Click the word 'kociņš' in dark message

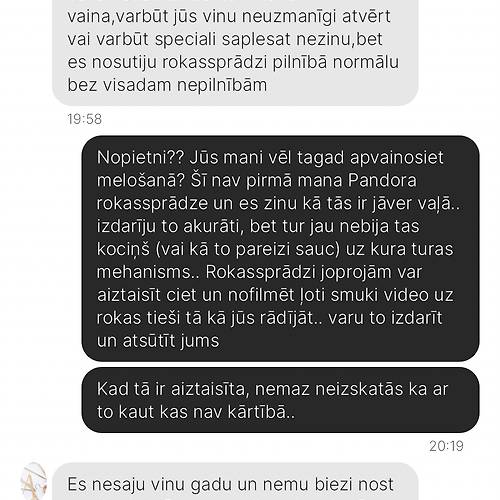tap(123, 249)
